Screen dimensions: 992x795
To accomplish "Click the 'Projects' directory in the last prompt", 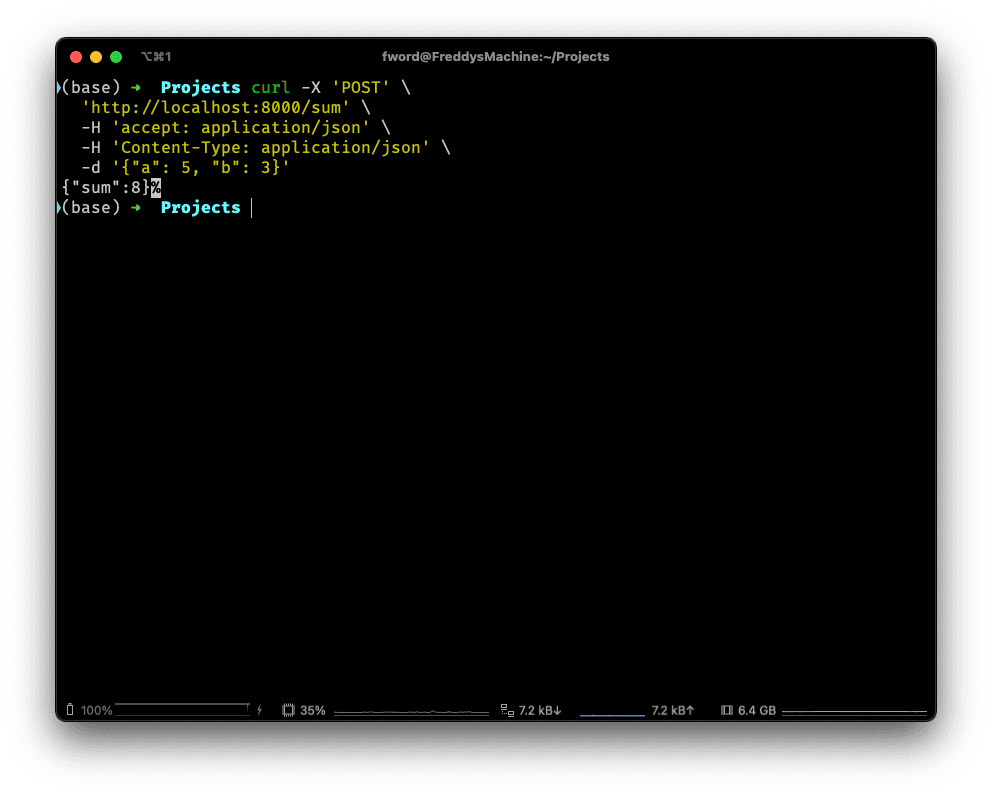I will point(201,207).
